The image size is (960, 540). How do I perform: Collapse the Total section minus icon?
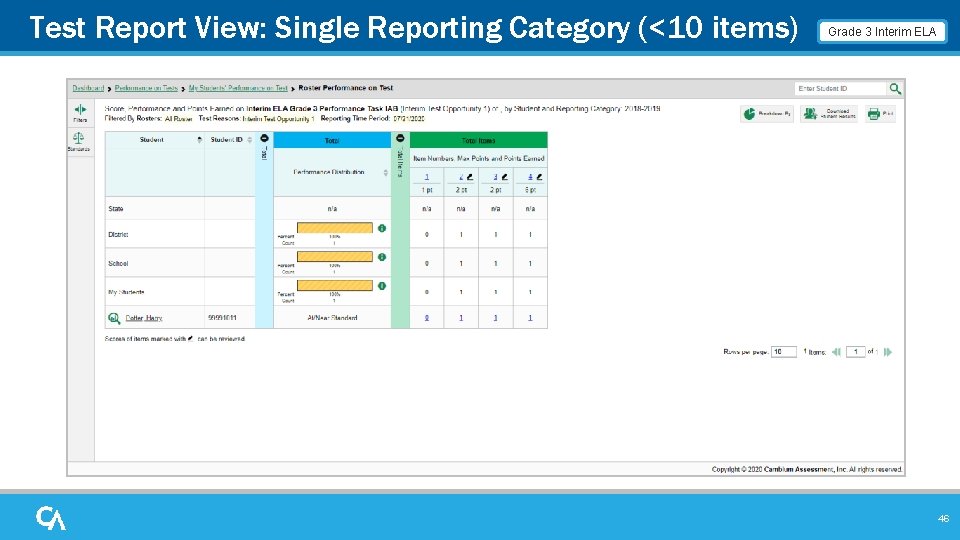[264, 138]
